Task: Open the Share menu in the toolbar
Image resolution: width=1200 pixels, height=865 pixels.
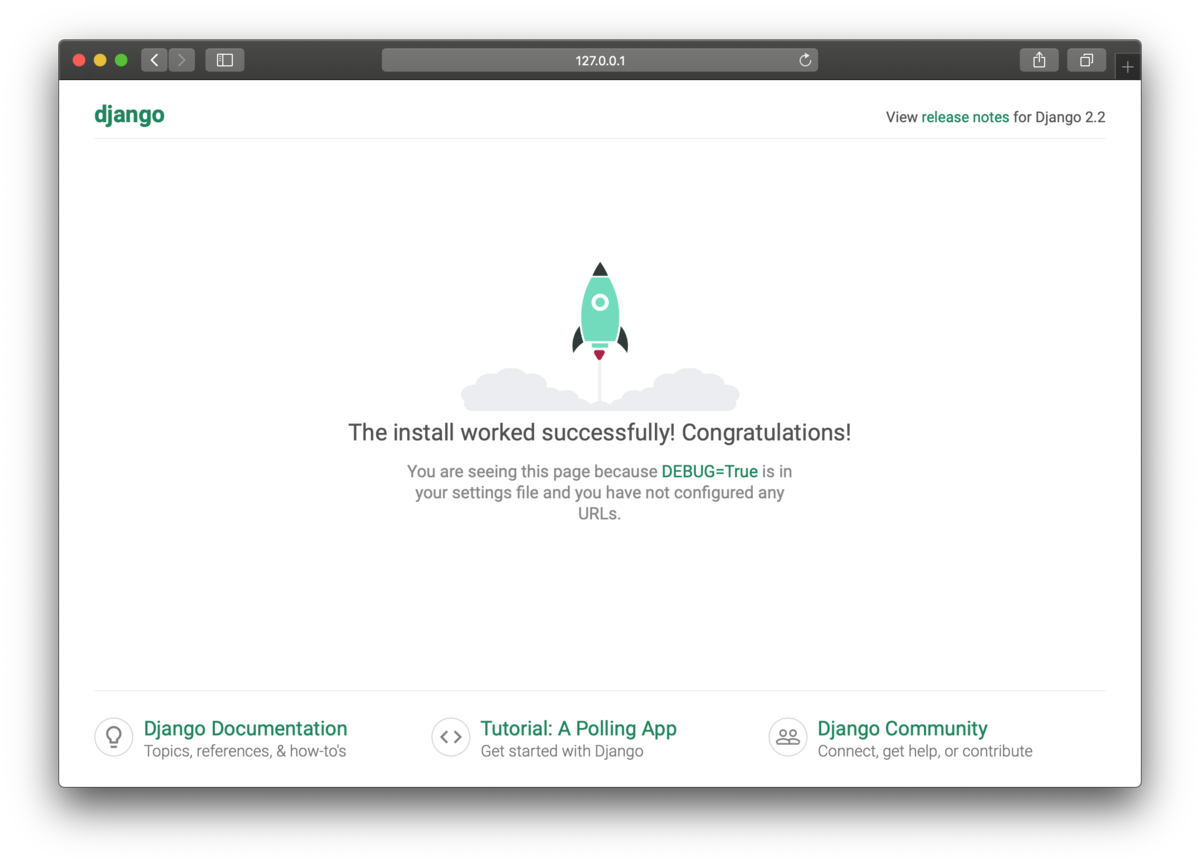Action: [1039, 60]
